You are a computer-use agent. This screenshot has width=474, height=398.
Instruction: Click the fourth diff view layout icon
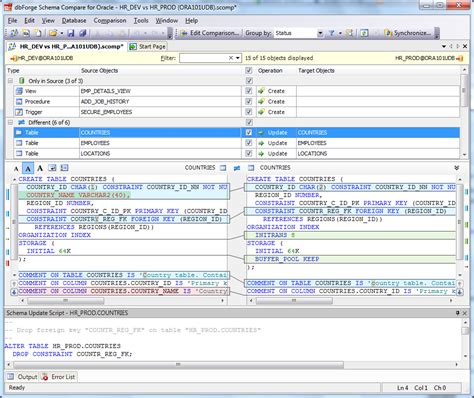(52, 168)
